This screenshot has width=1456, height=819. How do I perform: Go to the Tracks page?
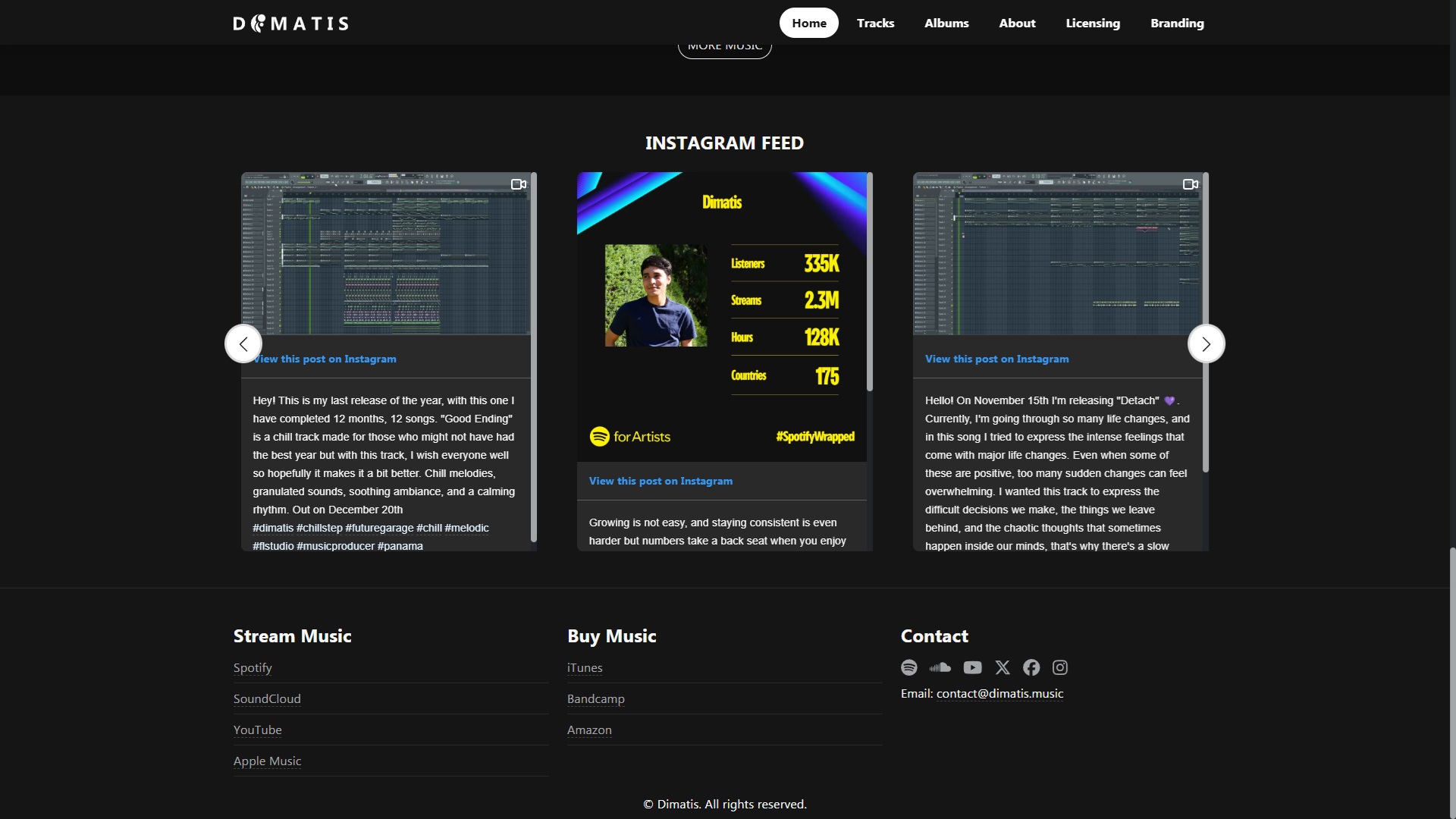(x=875, y=23)
